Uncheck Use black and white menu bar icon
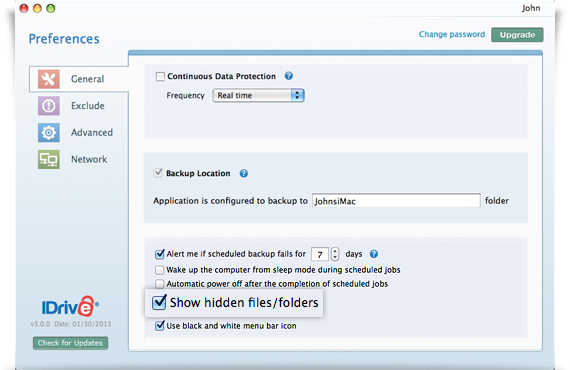Image resolution: width=570 pixels, height=370 pixels. 160,325
